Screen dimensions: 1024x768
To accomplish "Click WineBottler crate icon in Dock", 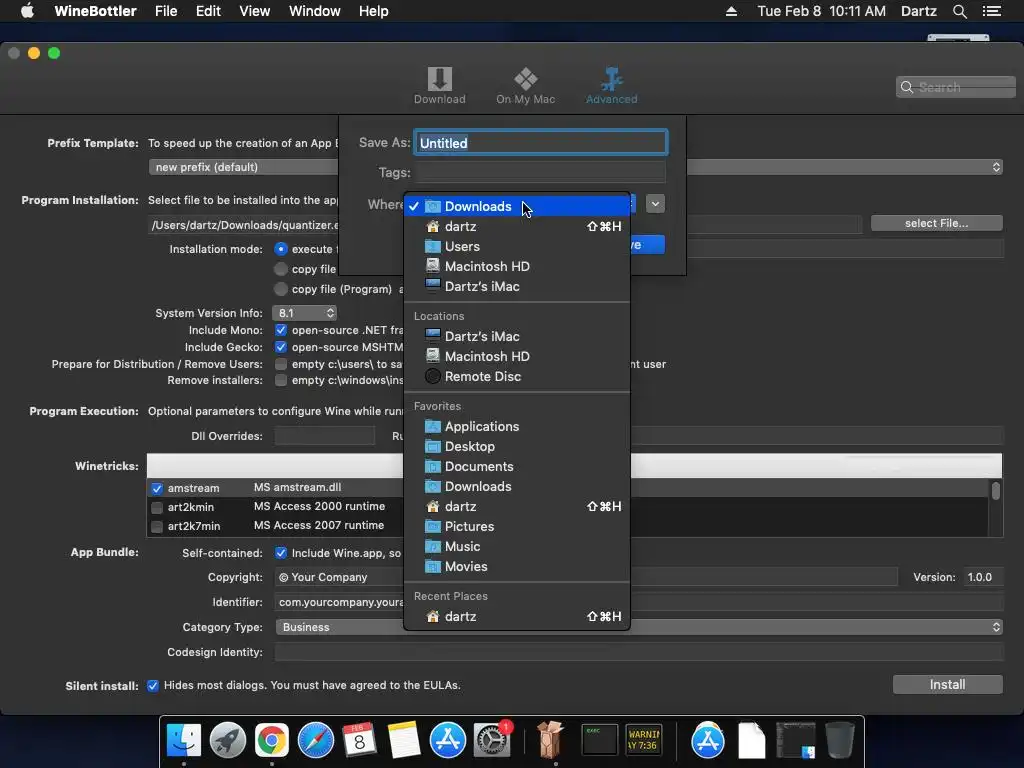I will (x=550, y=741).
